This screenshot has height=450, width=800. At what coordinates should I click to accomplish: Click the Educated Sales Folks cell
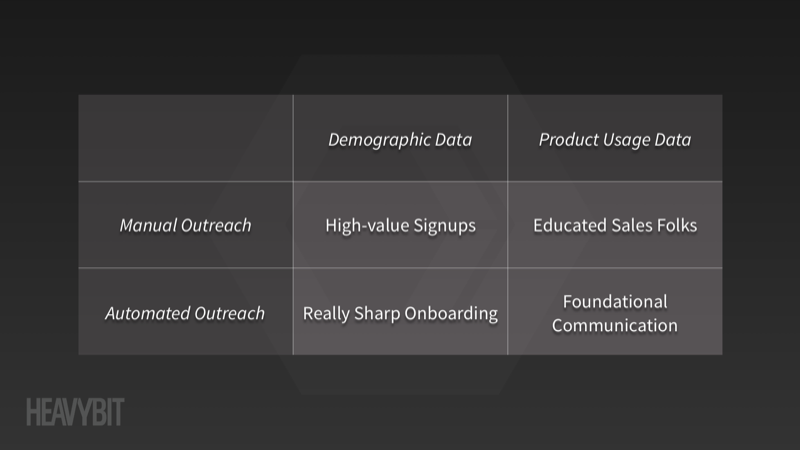[615, 224]
